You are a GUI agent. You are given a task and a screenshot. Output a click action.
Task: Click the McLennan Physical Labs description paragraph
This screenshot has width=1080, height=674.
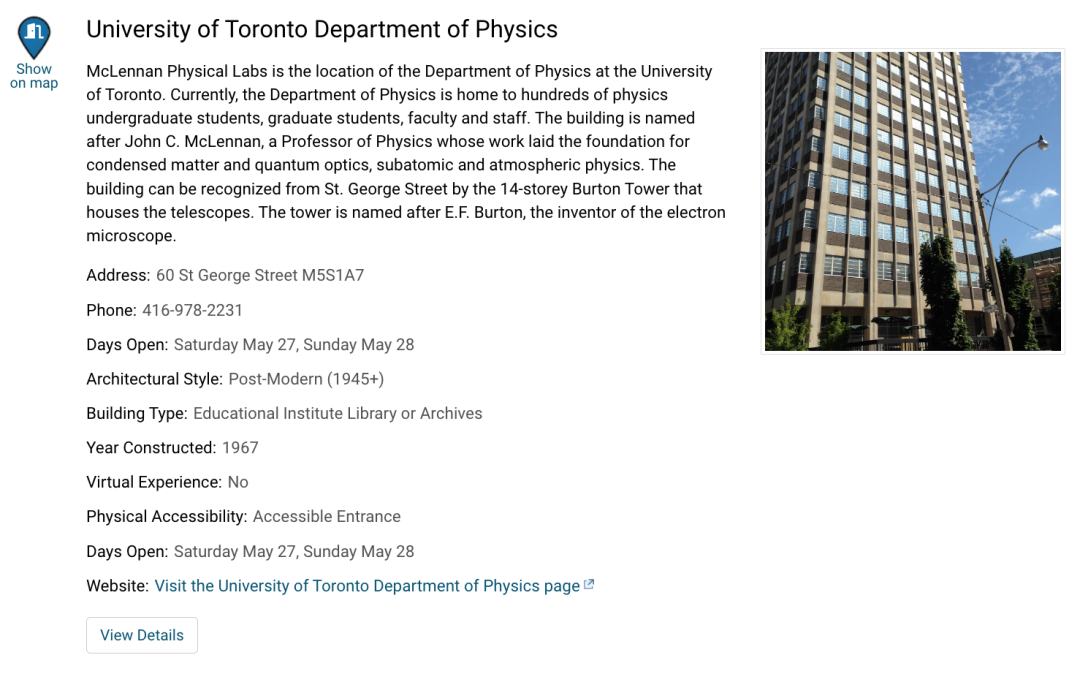[405, 154]
